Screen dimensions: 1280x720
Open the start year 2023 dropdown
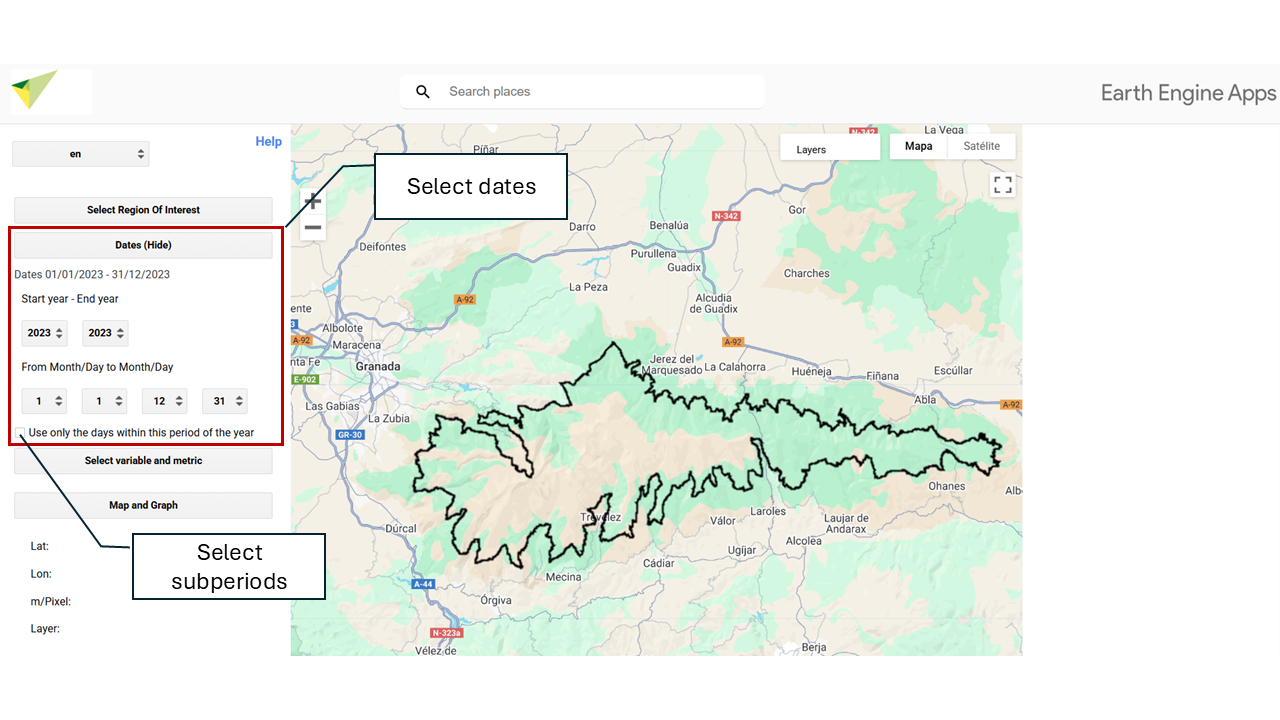pos(45,333)
